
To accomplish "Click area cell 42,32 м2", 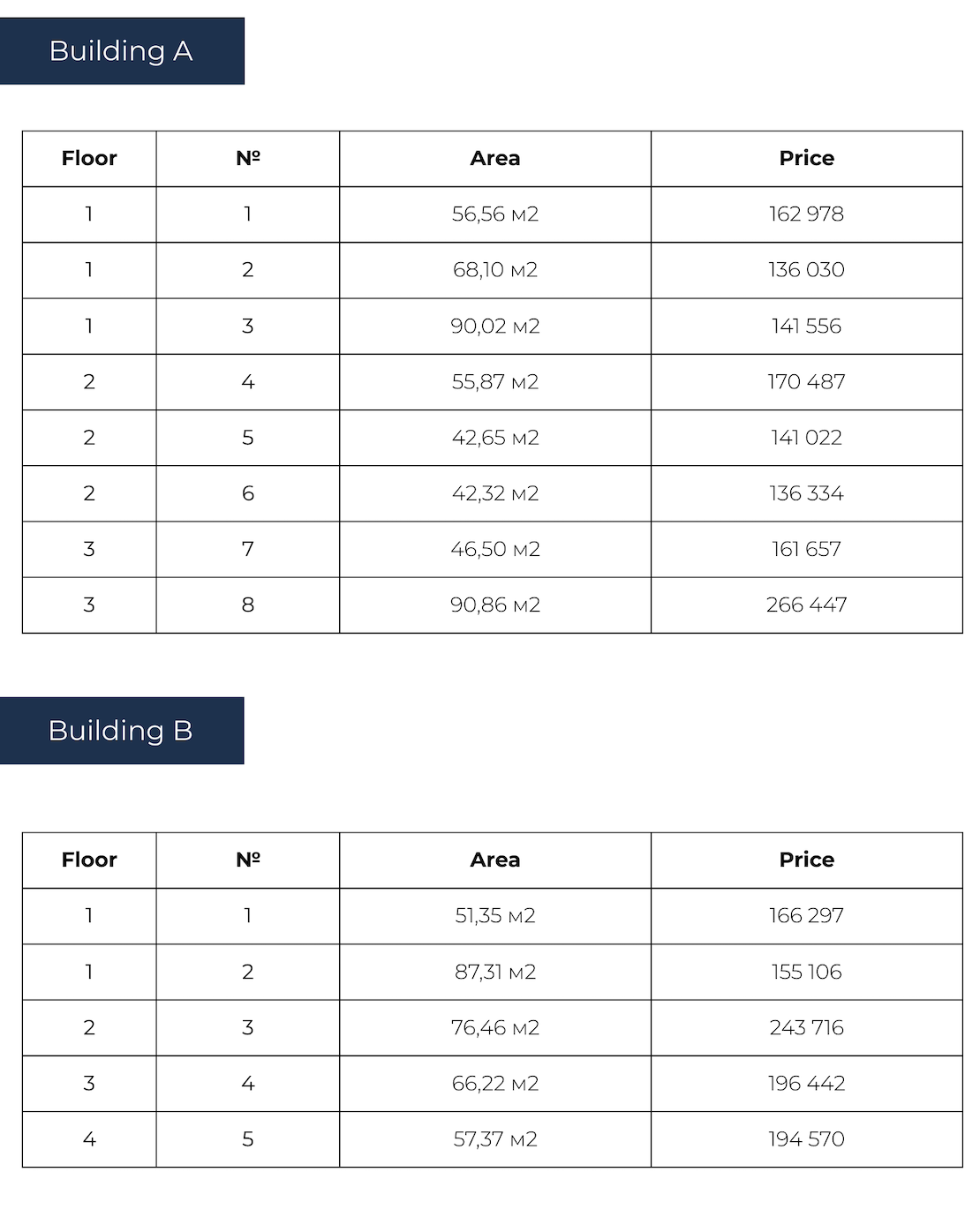I will coord(495,493).
